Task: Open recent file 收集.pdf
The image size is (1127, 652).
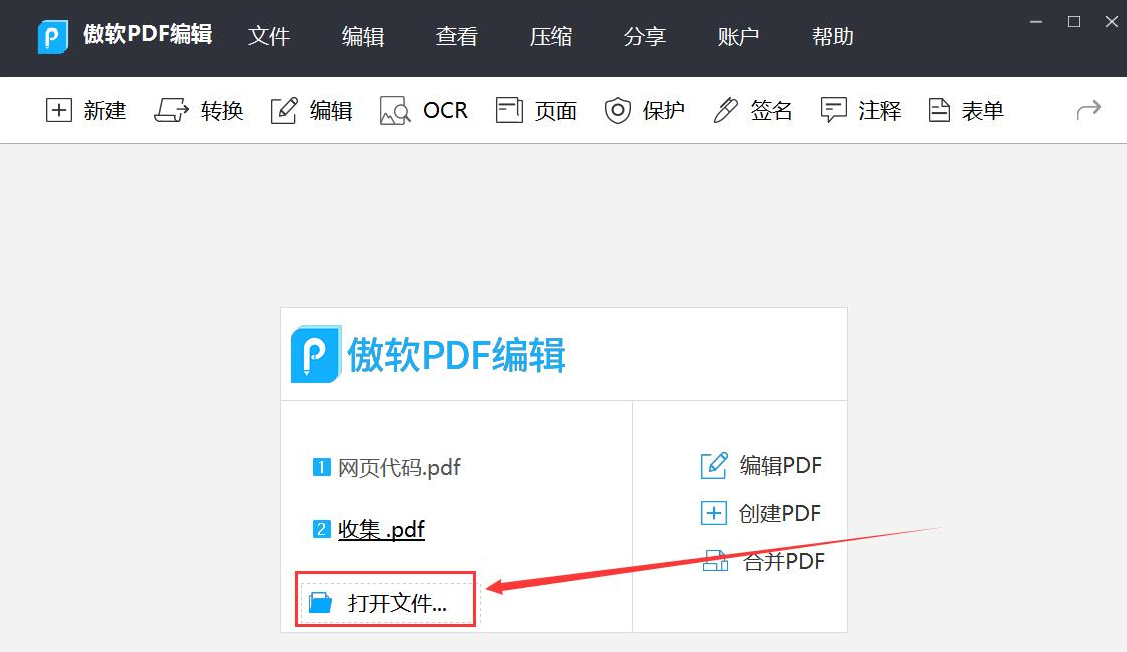Action: pyautogui.click(x=382, y=530)
